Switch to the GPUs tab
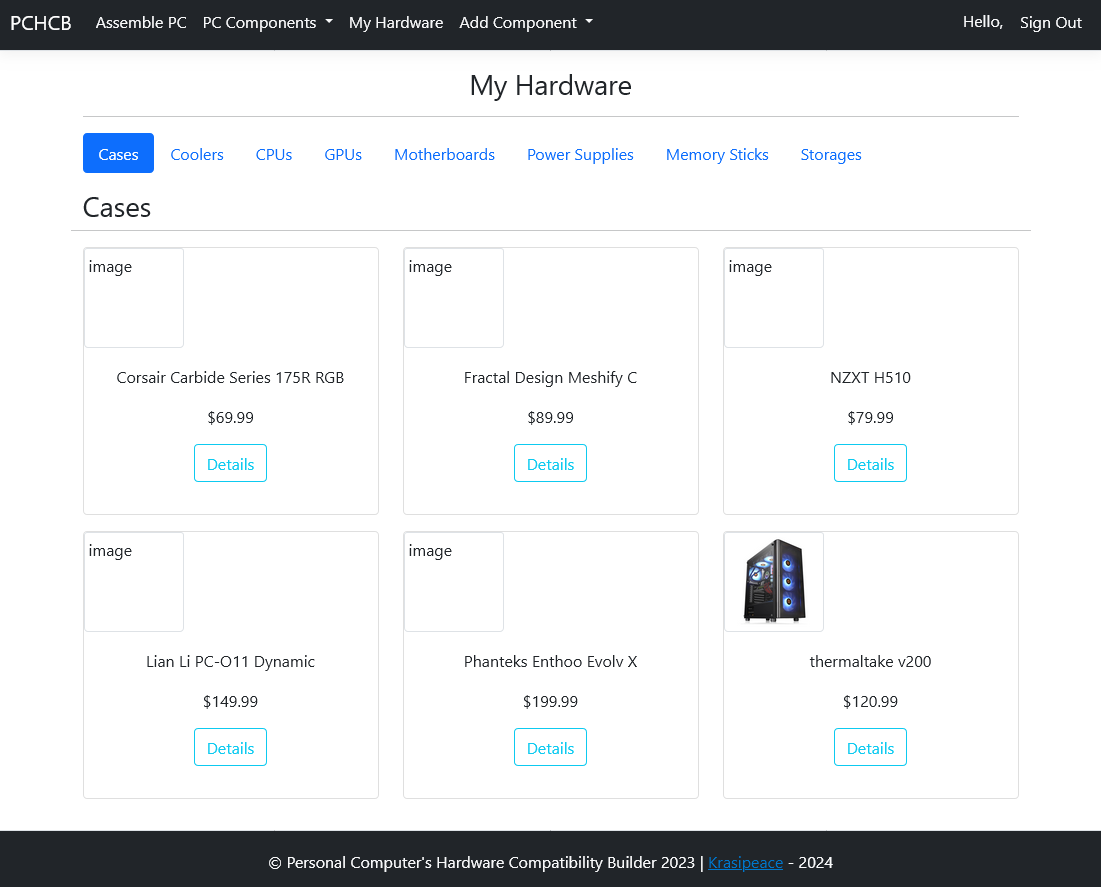Viewport: 1101px width, 887px height. click(x=343, y=155)
